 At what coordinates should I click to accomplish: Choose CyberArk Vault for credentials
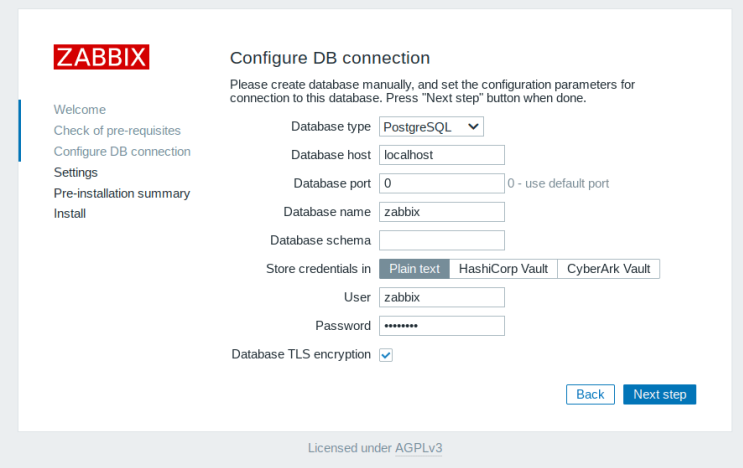[x=608, y=269]
